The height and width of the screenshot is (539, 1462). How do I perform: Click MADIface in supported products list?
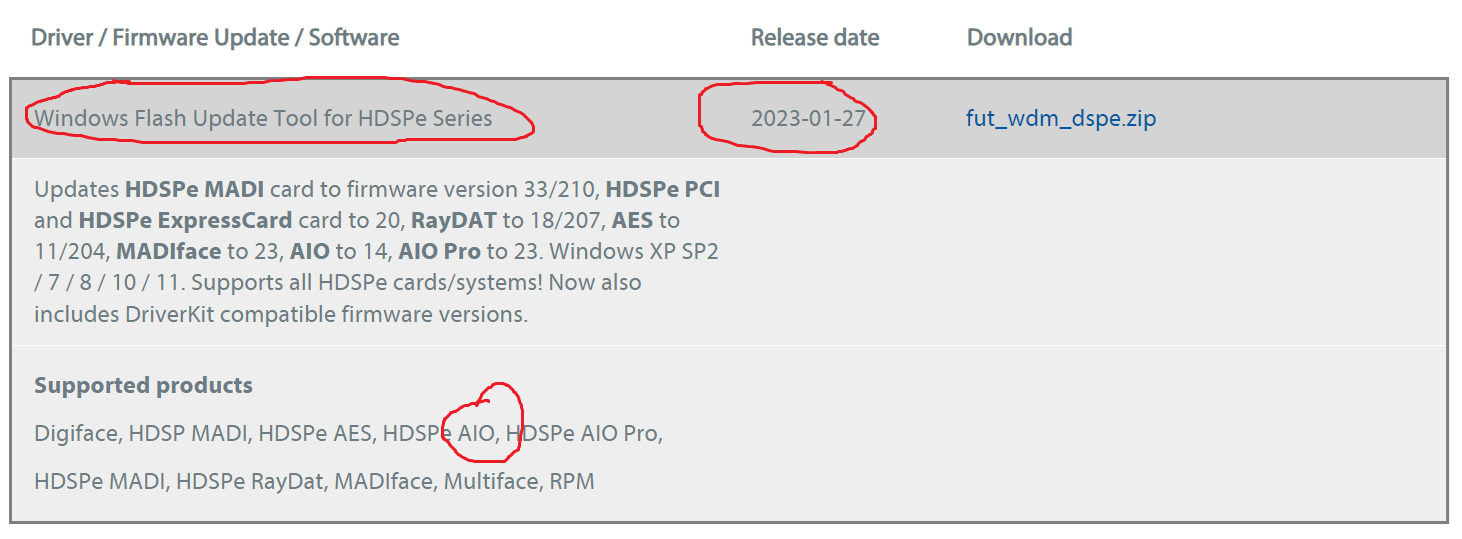coord(384,481)
